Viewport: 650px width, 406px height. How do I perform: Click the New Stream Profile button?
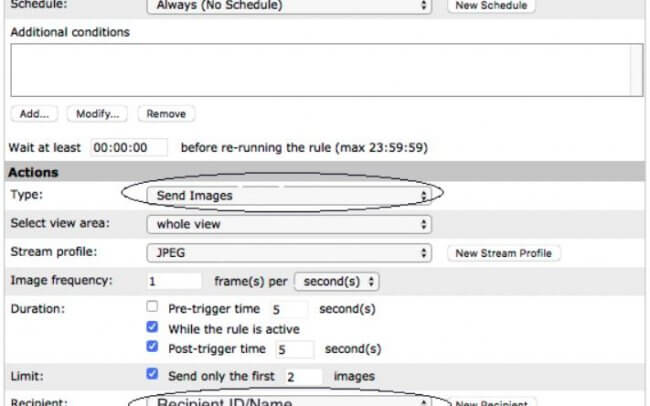[504, 253]
